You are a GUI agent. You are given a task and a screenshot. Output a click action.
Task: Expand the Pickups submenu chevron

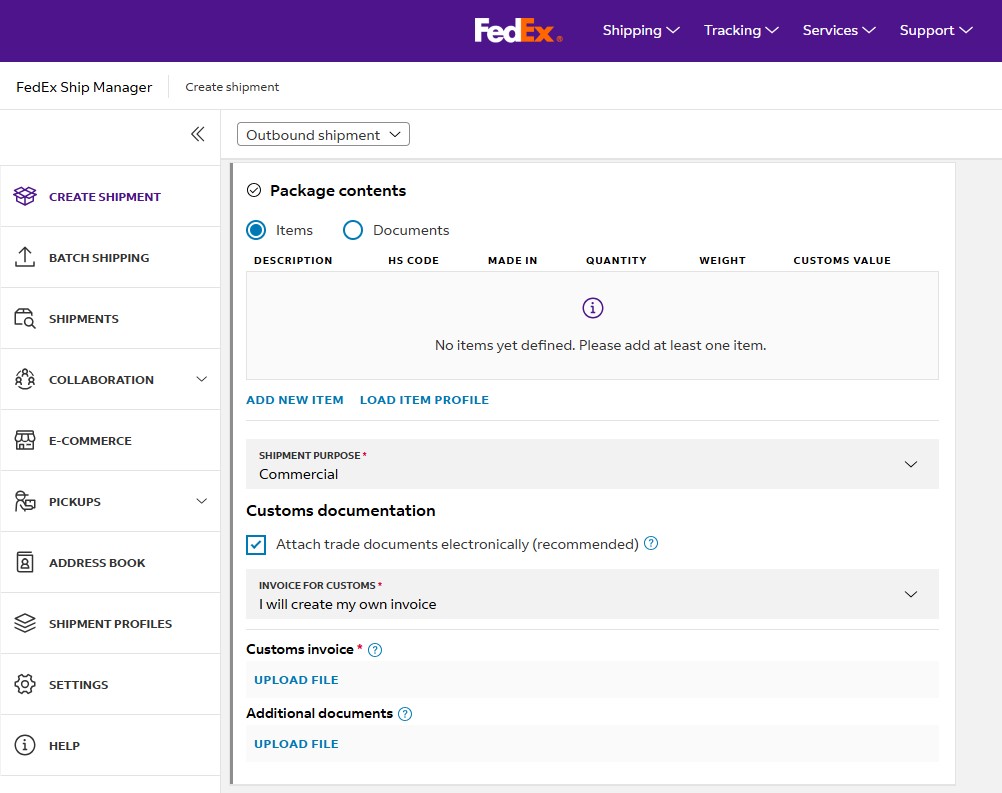[x=201, y=501]
